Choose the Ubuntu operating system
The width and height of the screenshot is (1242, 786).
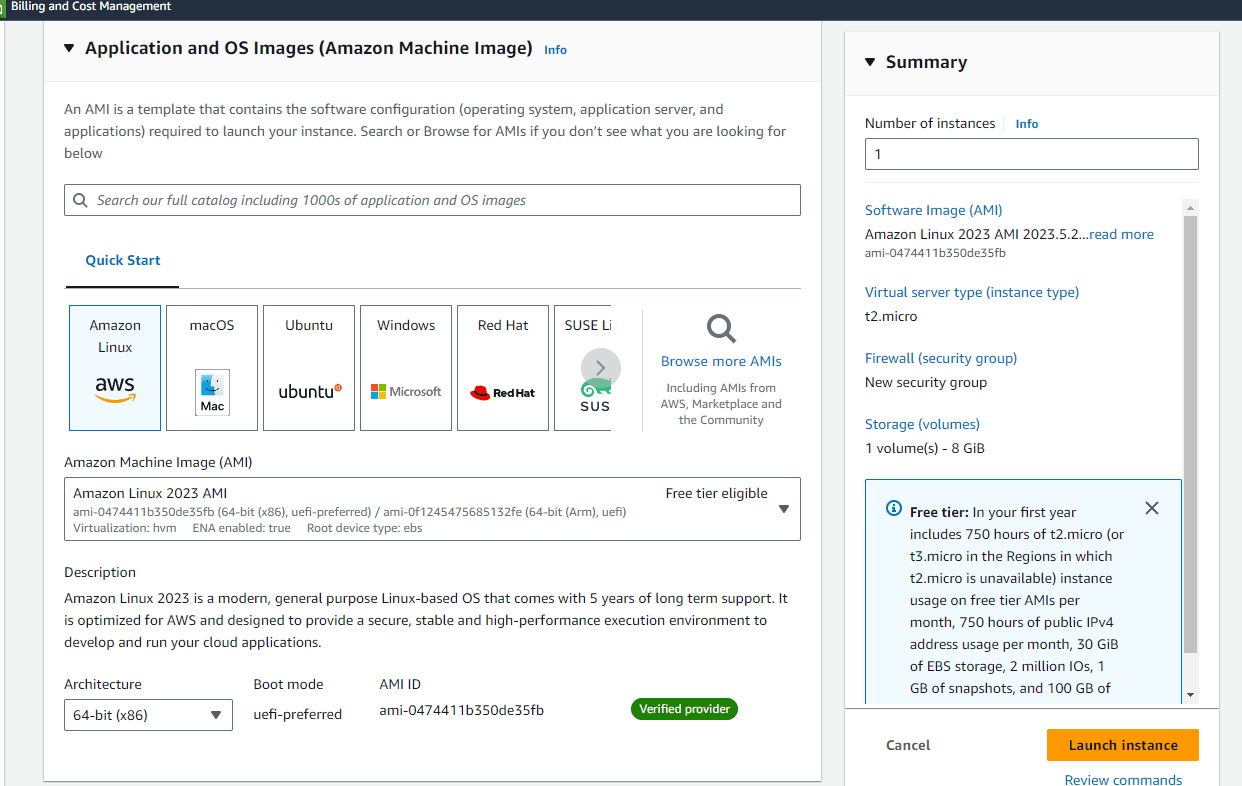point(308,367)
